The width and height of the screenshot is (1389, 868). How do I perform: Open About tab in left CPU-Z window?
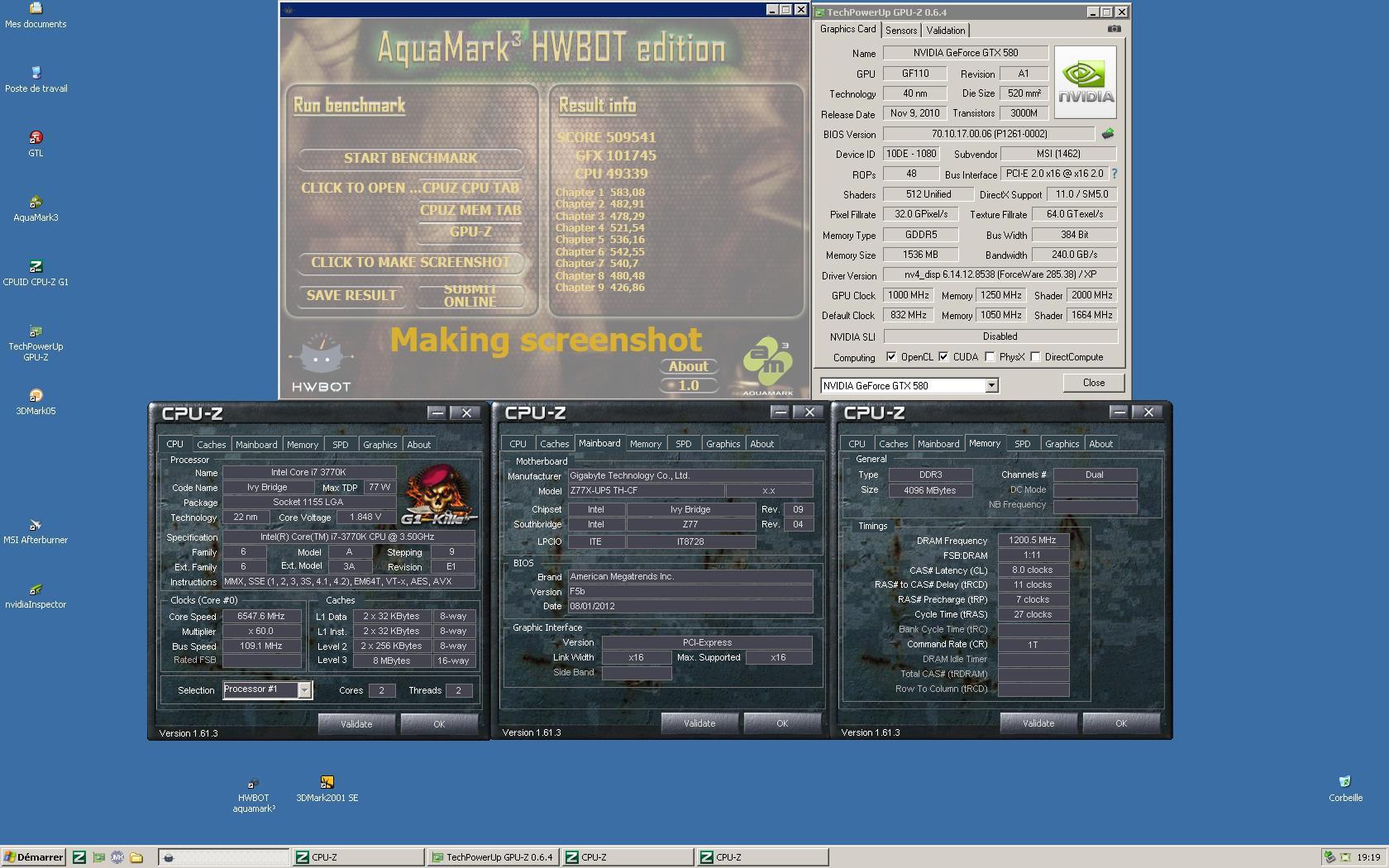(x=418, y=445)
